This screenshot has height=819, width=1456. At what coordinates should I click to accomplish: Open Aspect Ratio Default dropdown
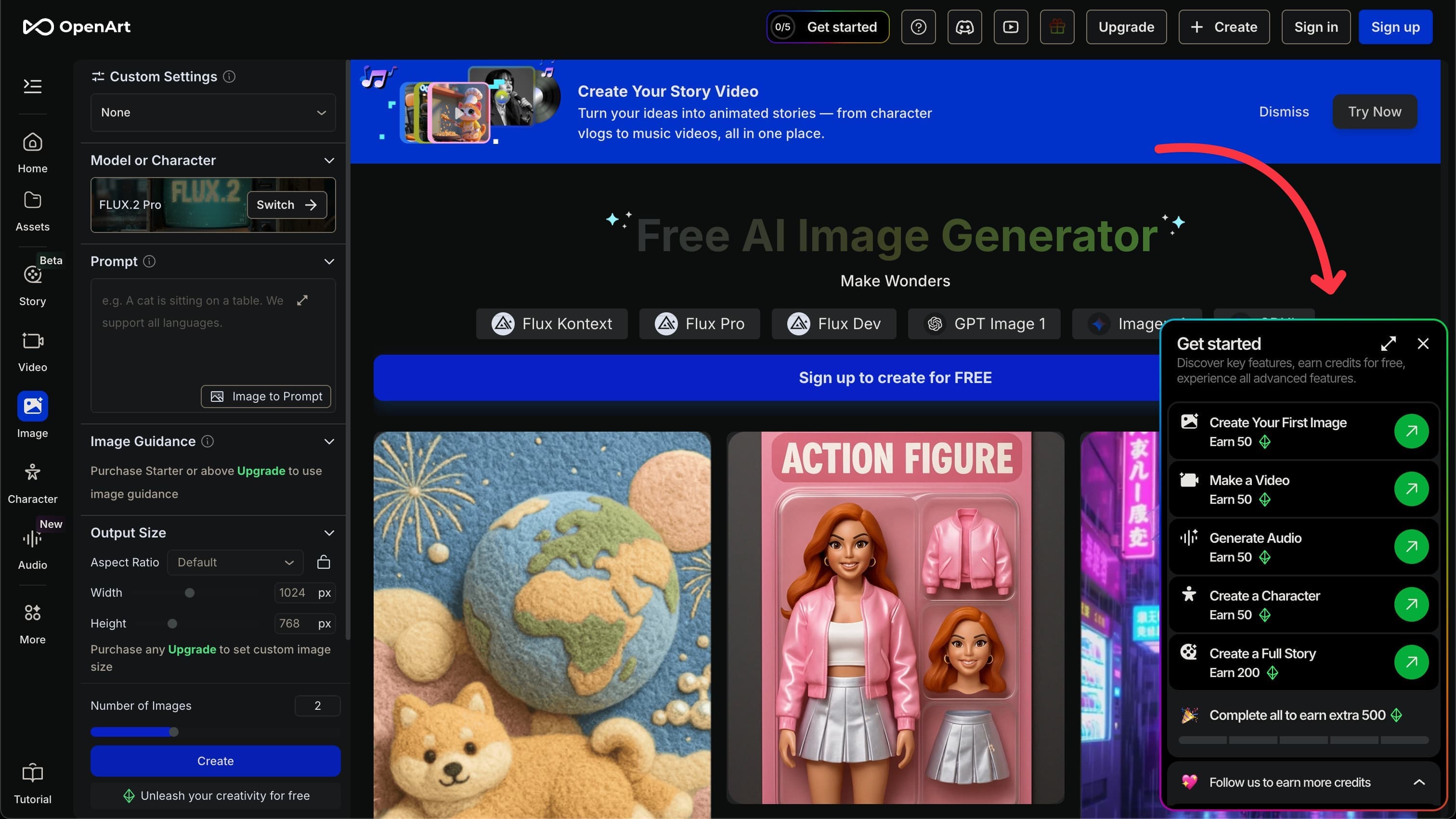pos(235,562)
